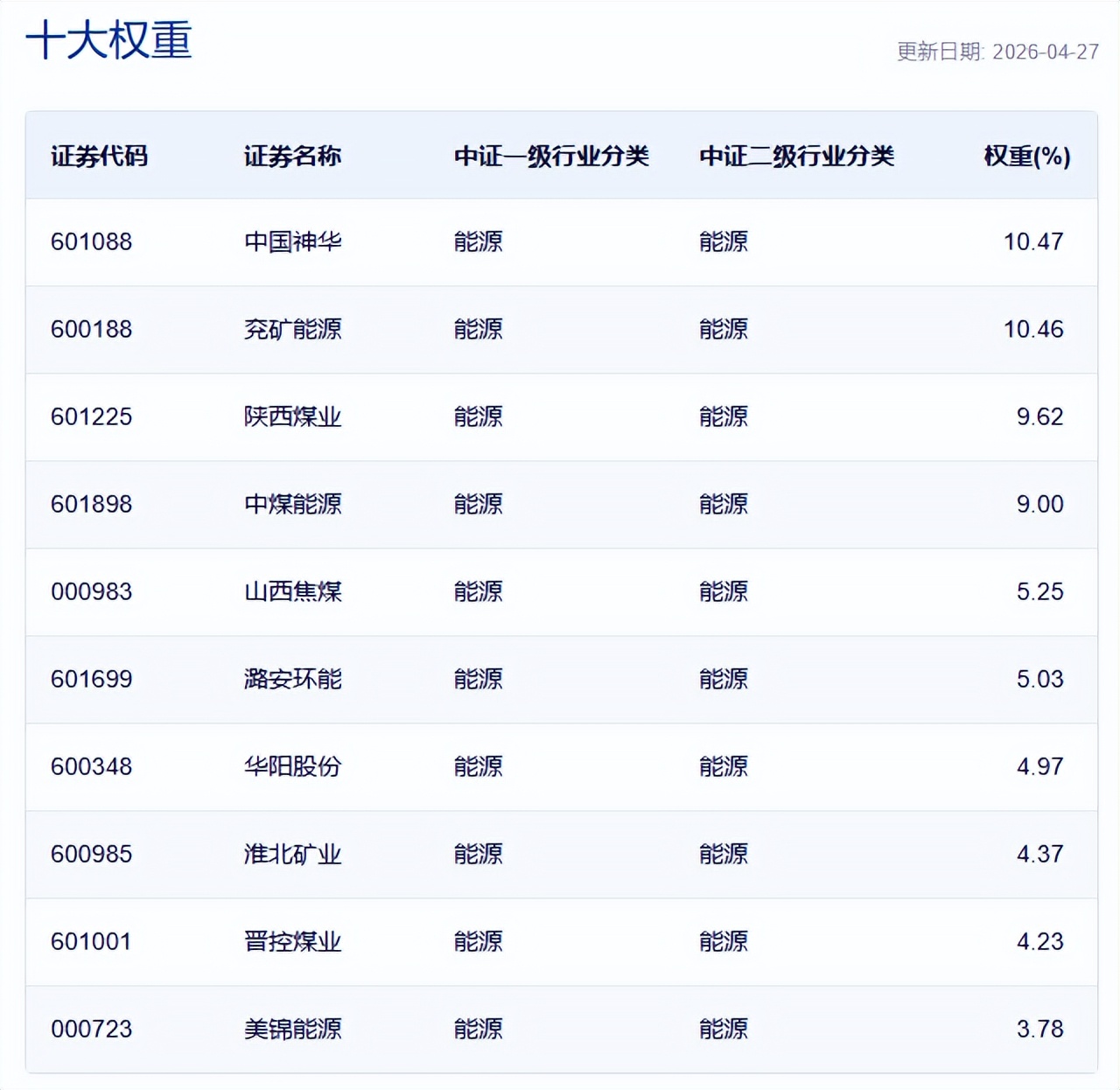Click the 中国神华 security name
Viewport: 1120px width, 1090px height.
point(292,241)
